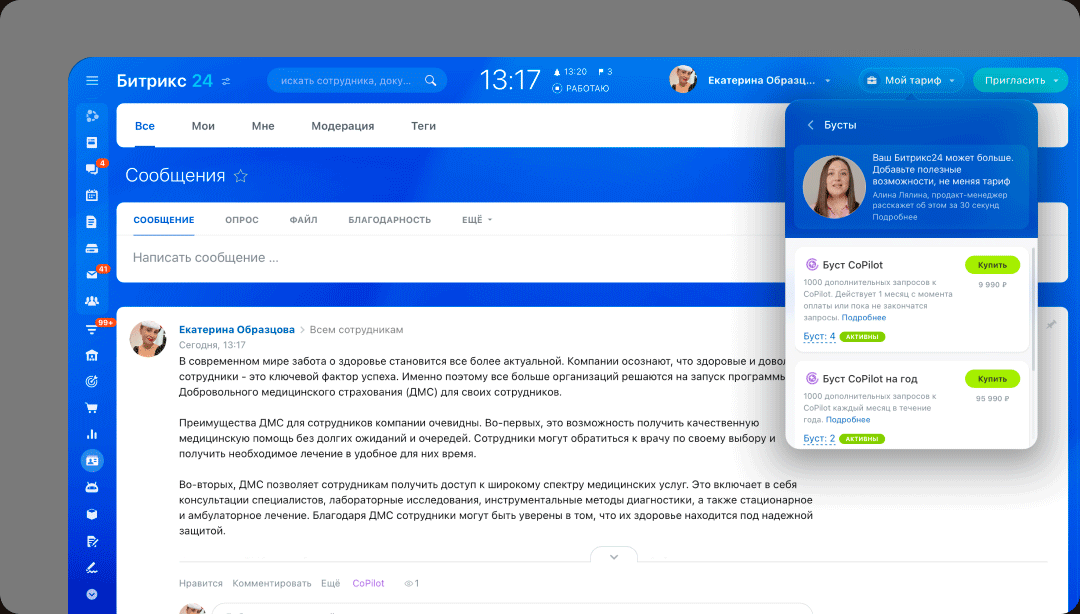The image size is (1080, 614).
Task: Select the Мои tab
Action: [203, 126]
